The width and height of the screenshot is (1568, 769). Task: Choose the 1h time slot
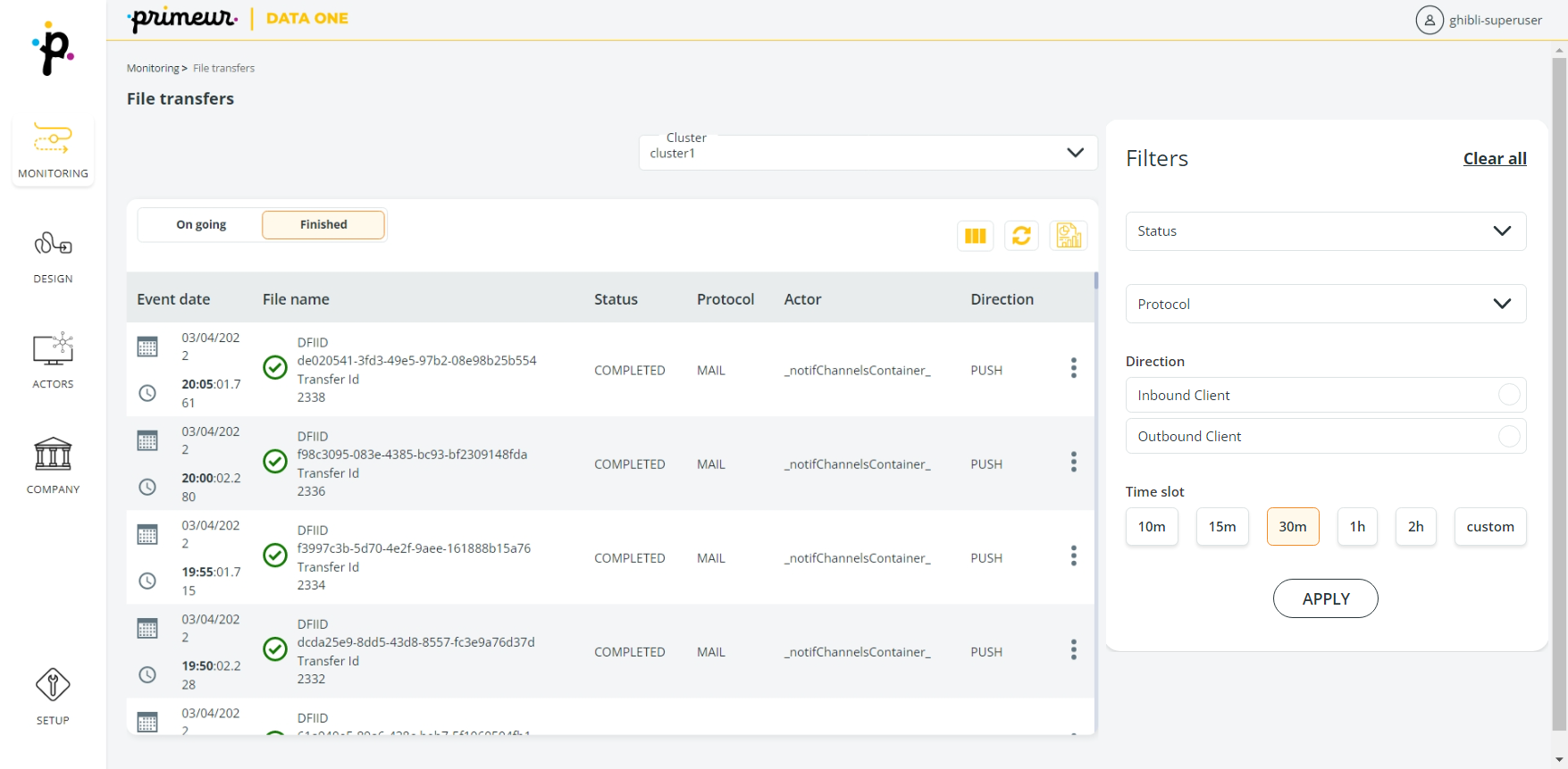point(1357,527)
